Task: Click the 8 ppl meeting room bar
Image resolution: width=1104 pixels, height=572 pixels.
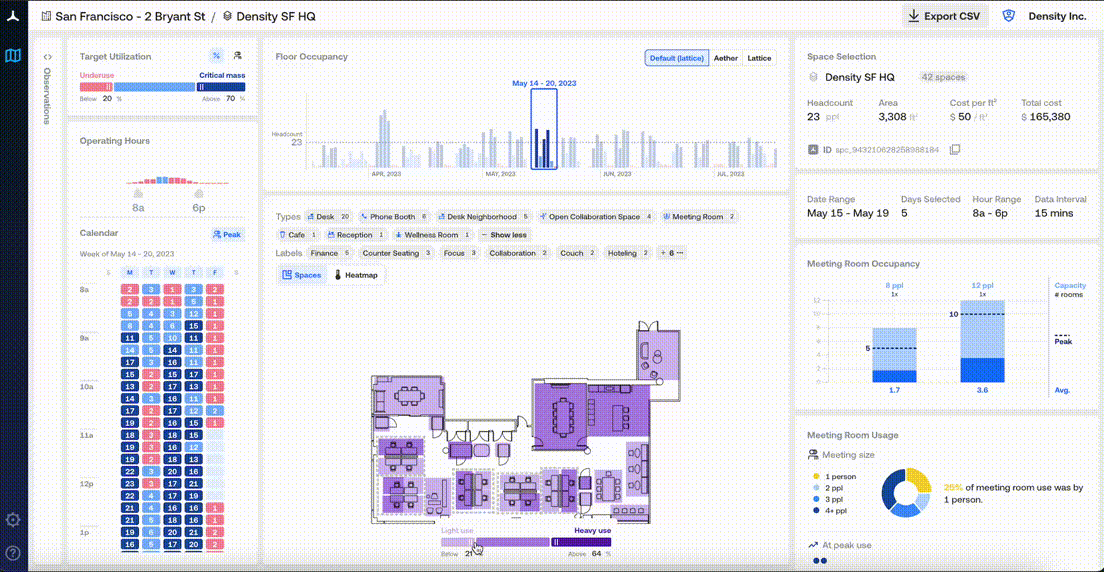Action: [894, 355]
